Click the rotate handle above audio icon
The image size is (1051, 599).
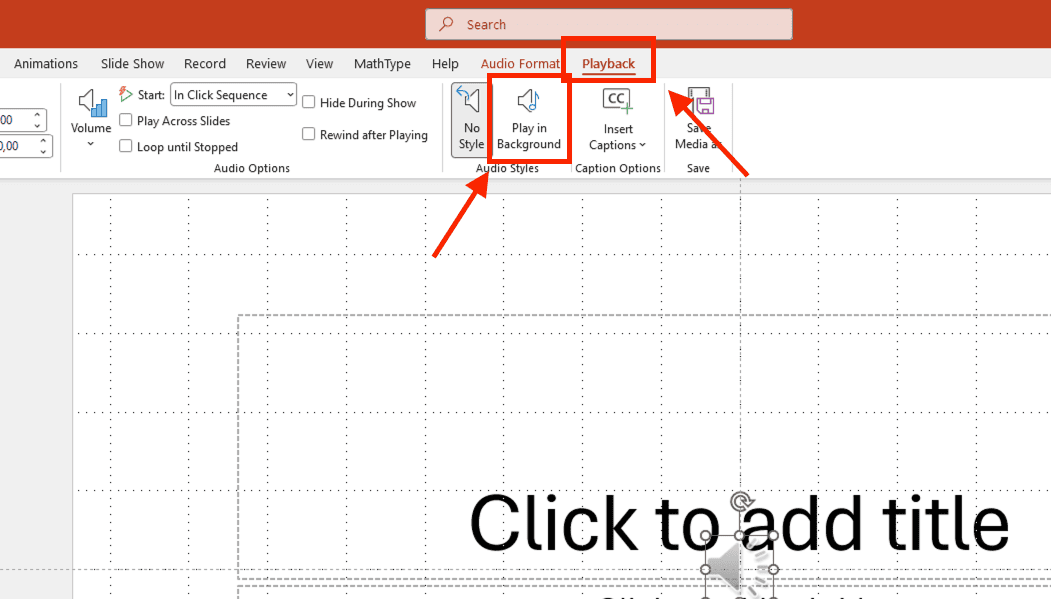(741, 501)
